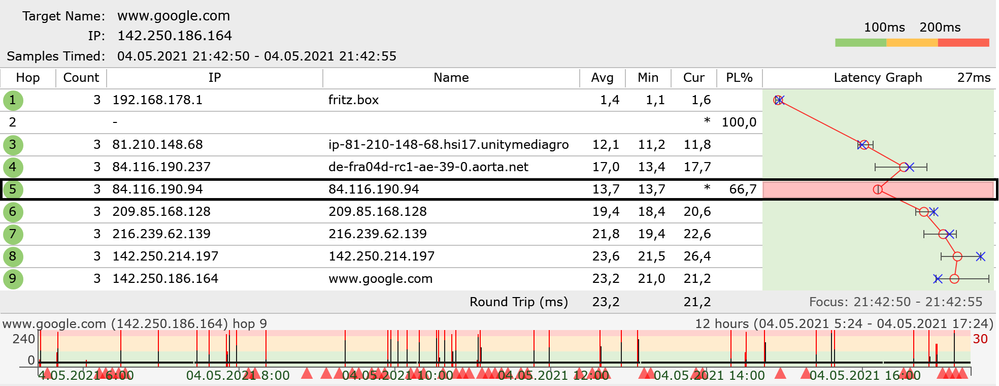Viewport: 999px width, 386px height.
Task: Click the Target Name www.google.com value
Action: pyautogui.click(x=174, y=16)
